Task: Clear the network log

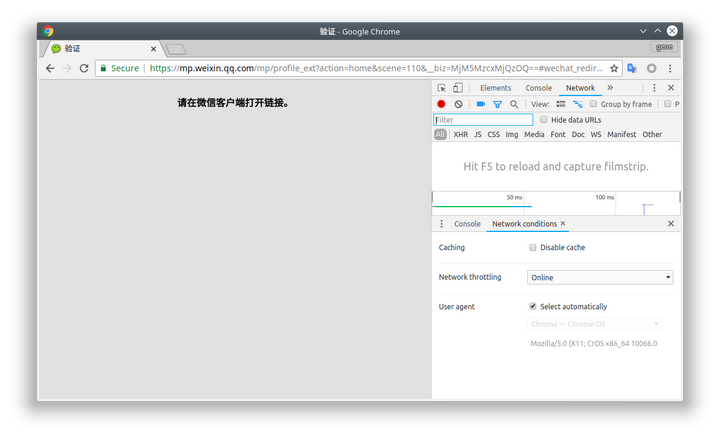Action: (x=458, y=104)
